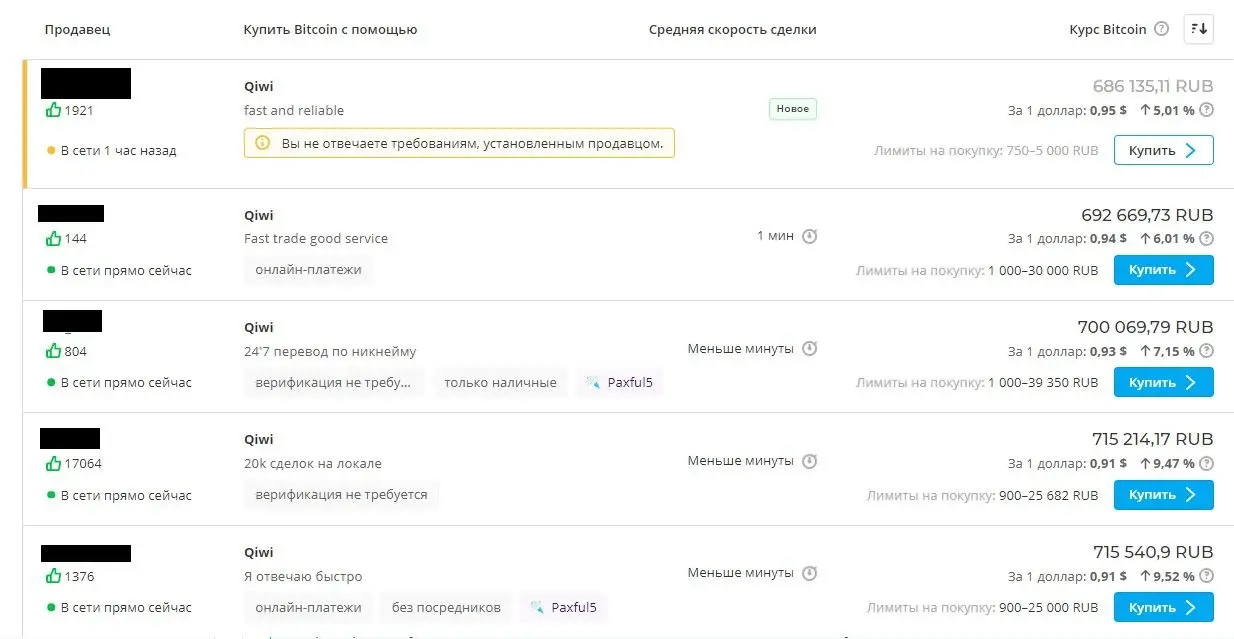The height and width of the screenshot is (639, 1234).
Task: Open help icon next to 7,15 %
Action: (1206, 351)
